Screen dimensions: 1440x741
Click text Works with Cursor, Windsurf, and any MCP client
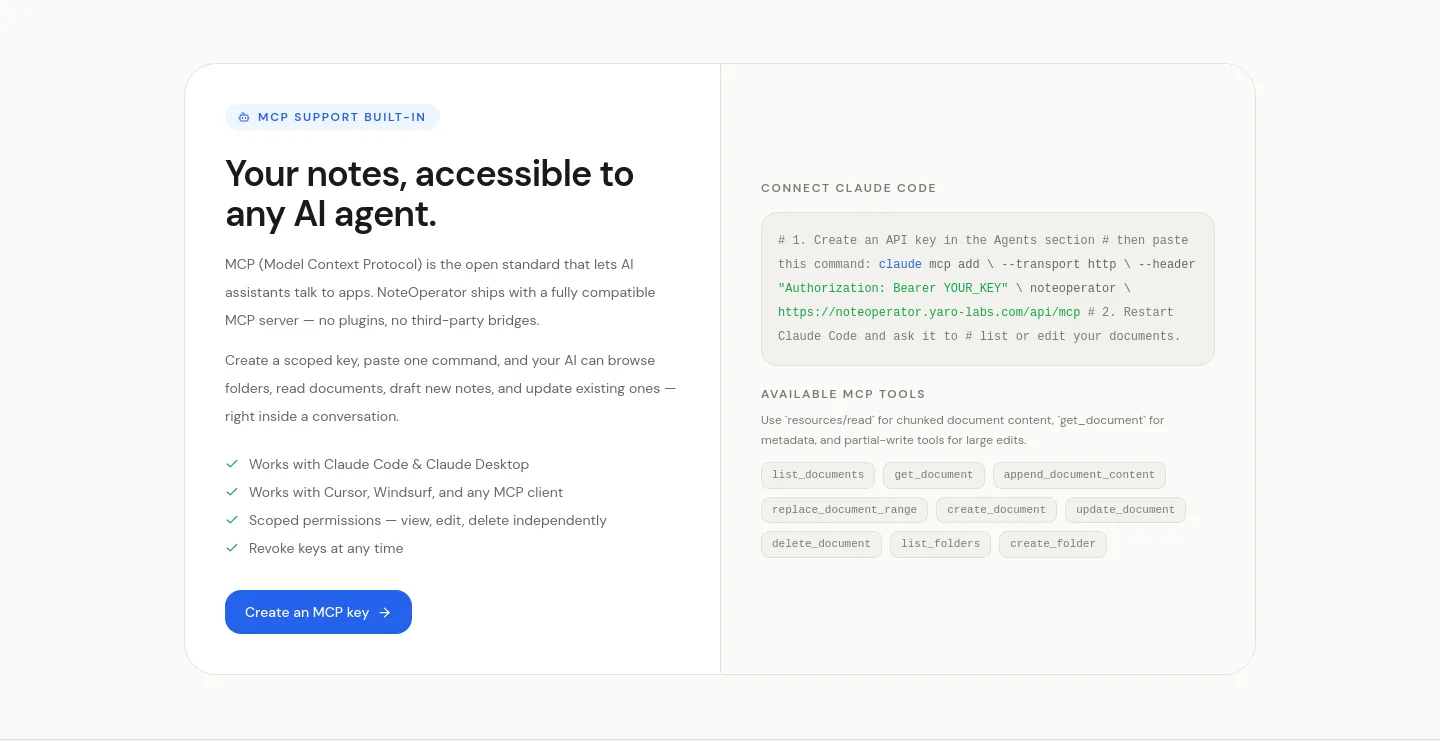click(406, 492)
